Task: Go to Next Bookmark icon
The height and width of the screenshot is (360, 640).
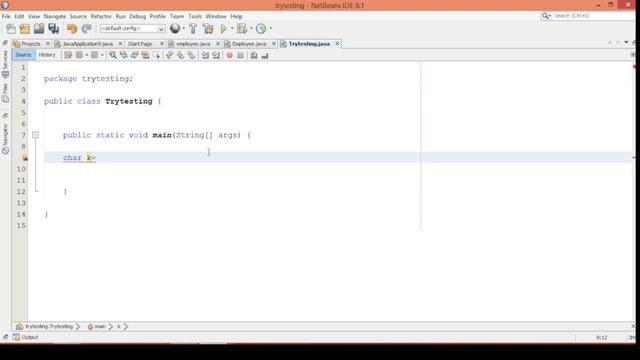Action: pyautogui.click(x=180, y=55)
